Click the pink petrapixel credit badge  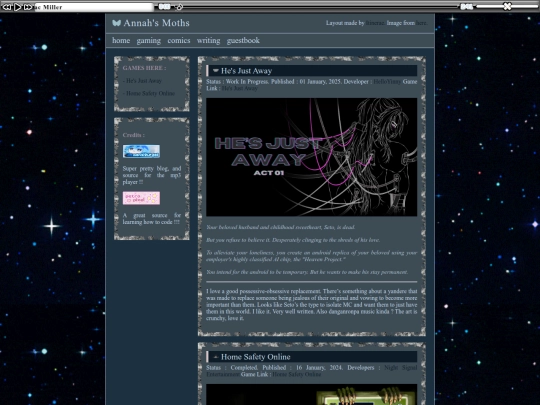[141, 198]
